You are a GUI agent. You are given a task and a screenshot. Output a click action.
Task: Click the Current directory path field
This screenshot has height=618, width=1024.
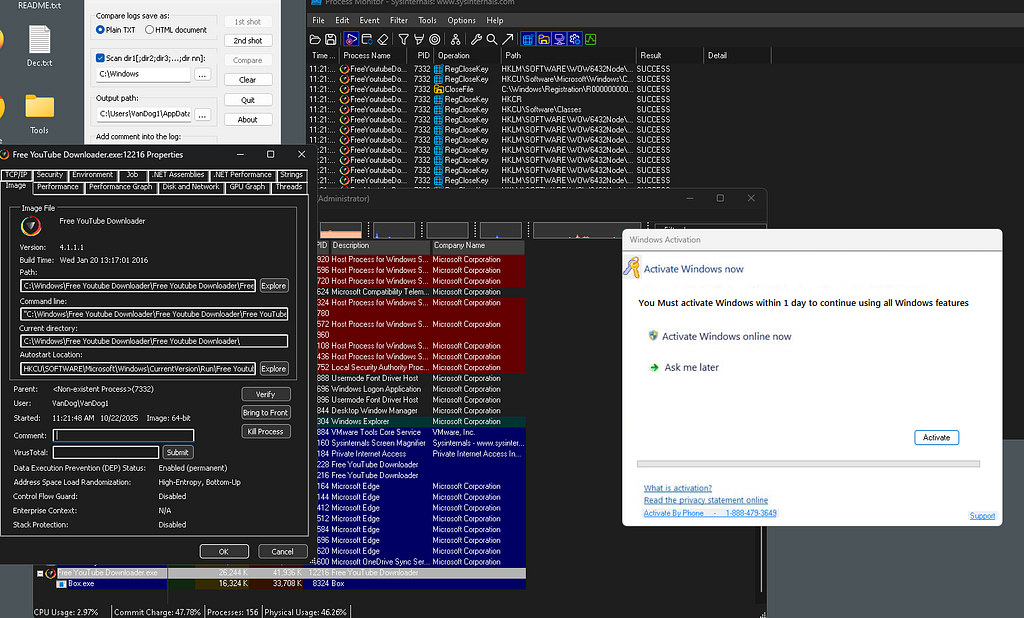click(154, 341)
